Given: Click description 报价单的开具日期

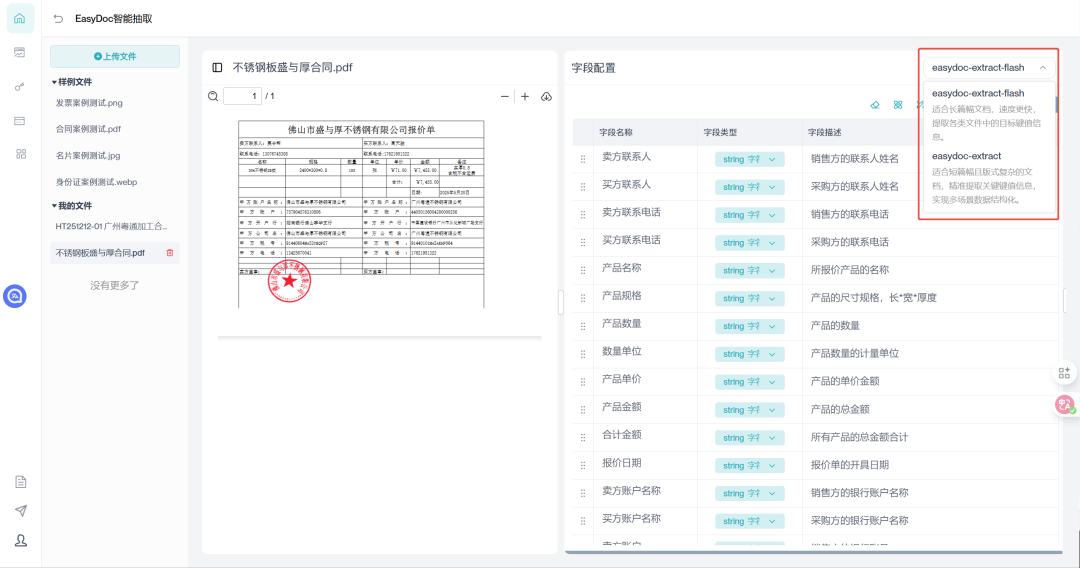Looking at the screenshot, I should [850, 465].
